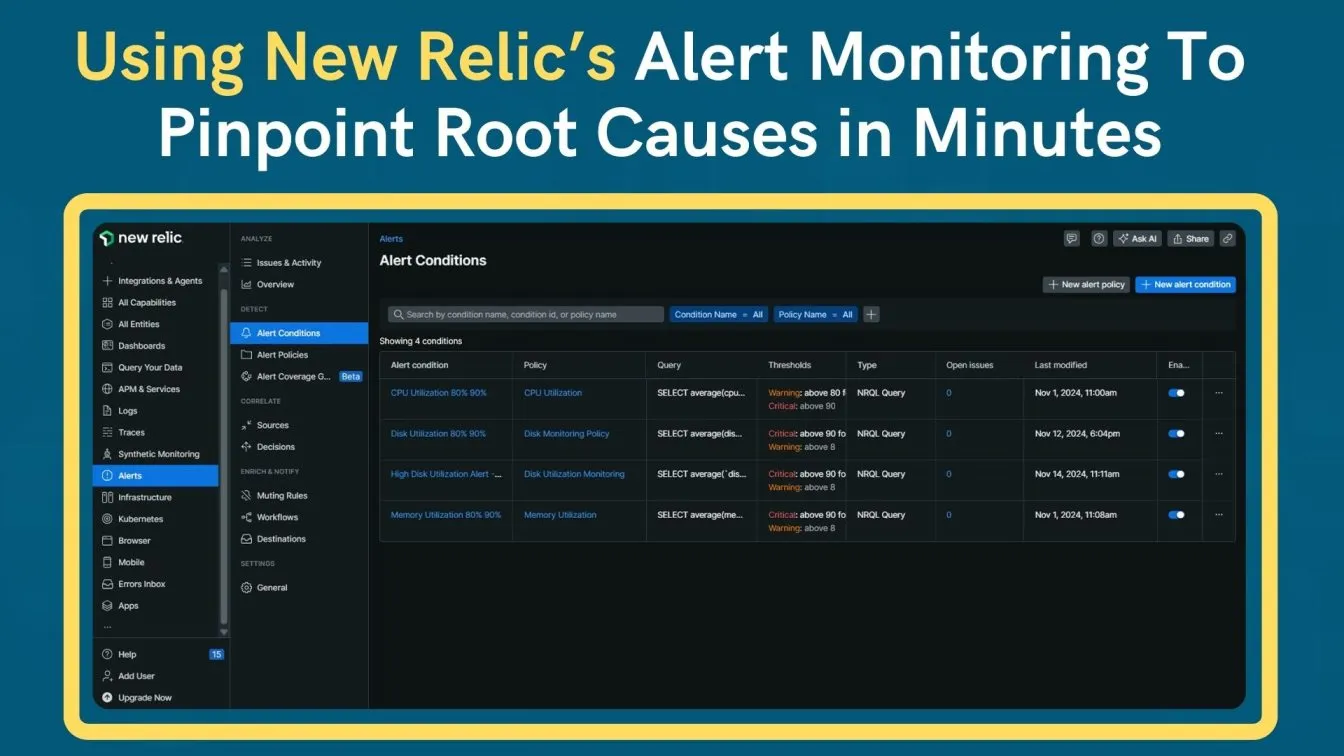Open Muting Rules

[x=274, y=496]
